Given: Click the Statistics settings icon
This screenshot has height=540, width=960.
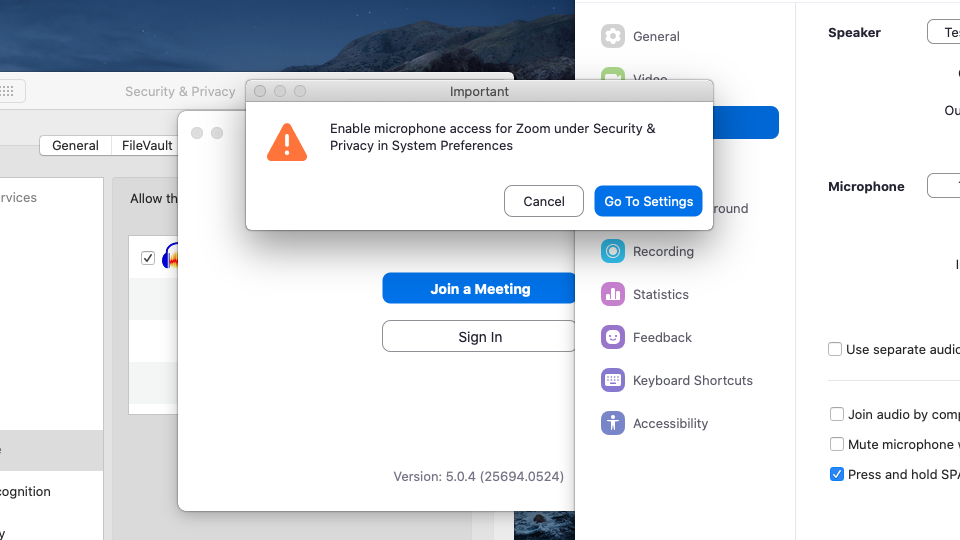Looking at the screenshot, I should point(612,294).
